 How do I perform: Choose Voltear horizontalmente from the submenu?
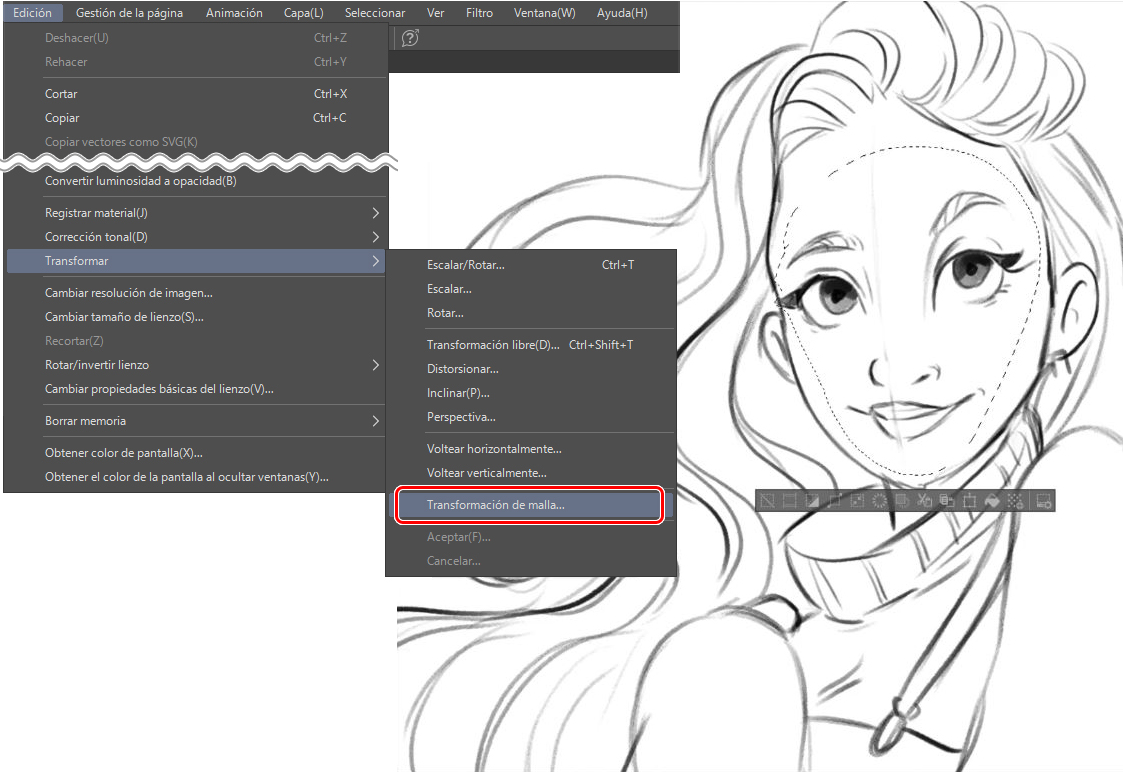[494, 449]
